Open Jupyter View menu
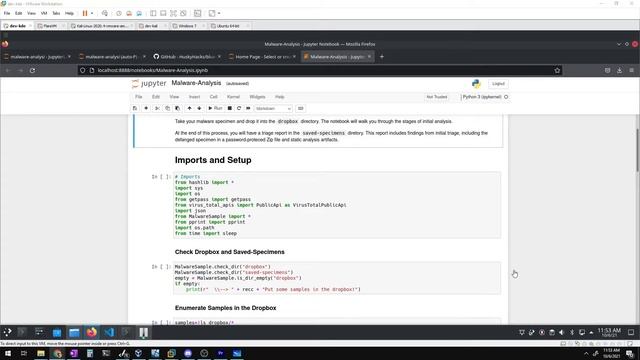The width and height of the screenshot is (640, 360). pos(174,97)
